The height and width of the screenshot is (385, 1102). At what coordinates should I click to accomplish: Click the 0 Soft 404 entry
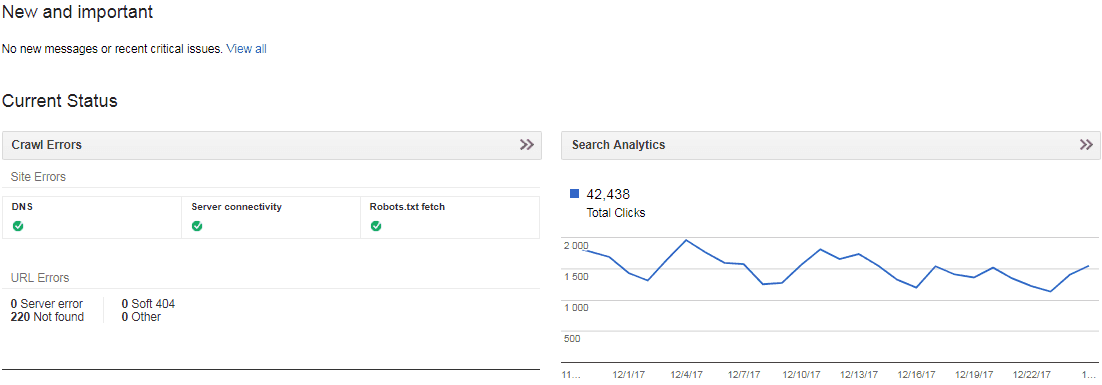(148, 304)
